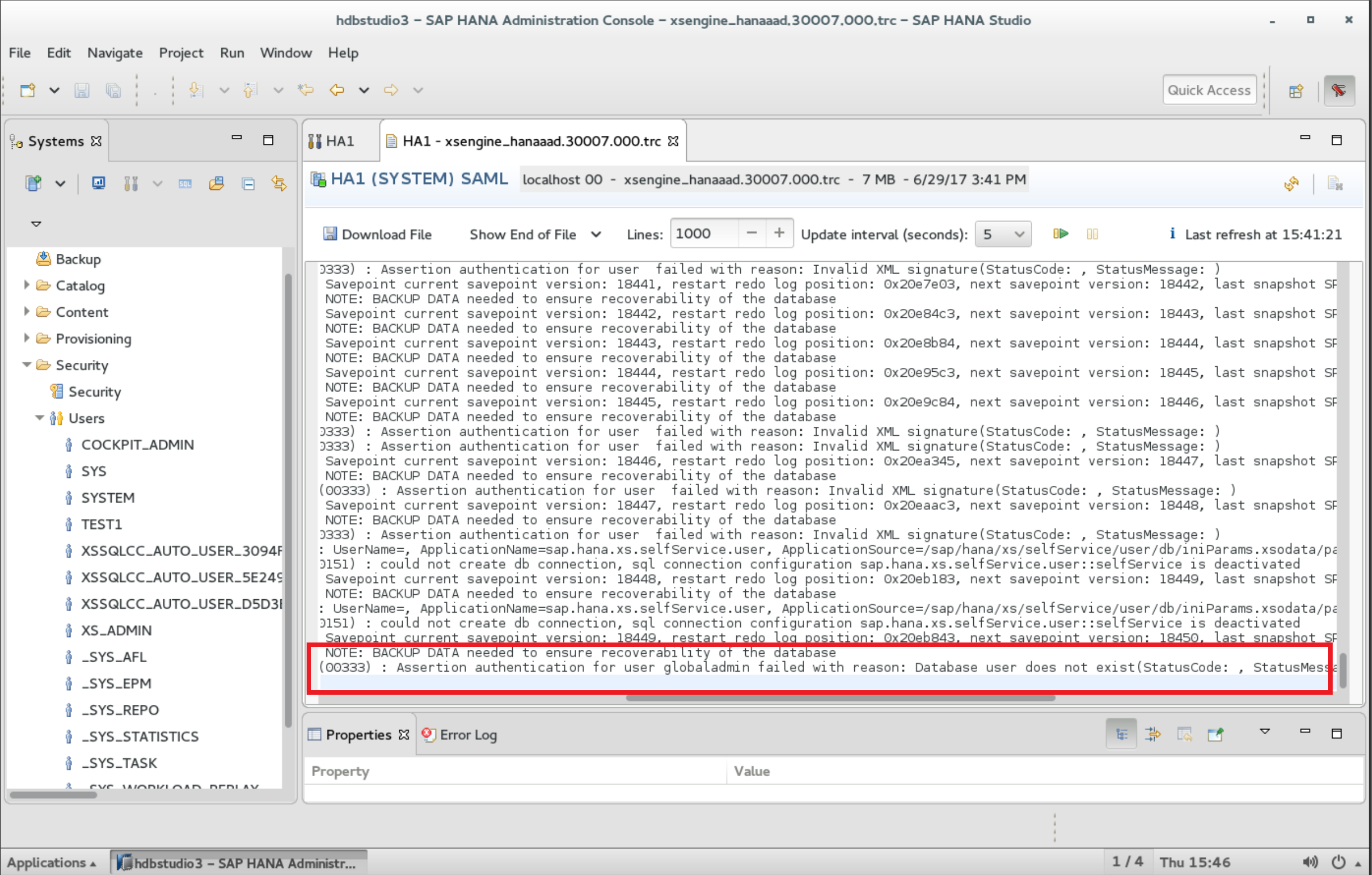Pause automatic refresh with the pause icon
The width and height of the screenshot is (1372, 875).
(x=1092, y=234)
